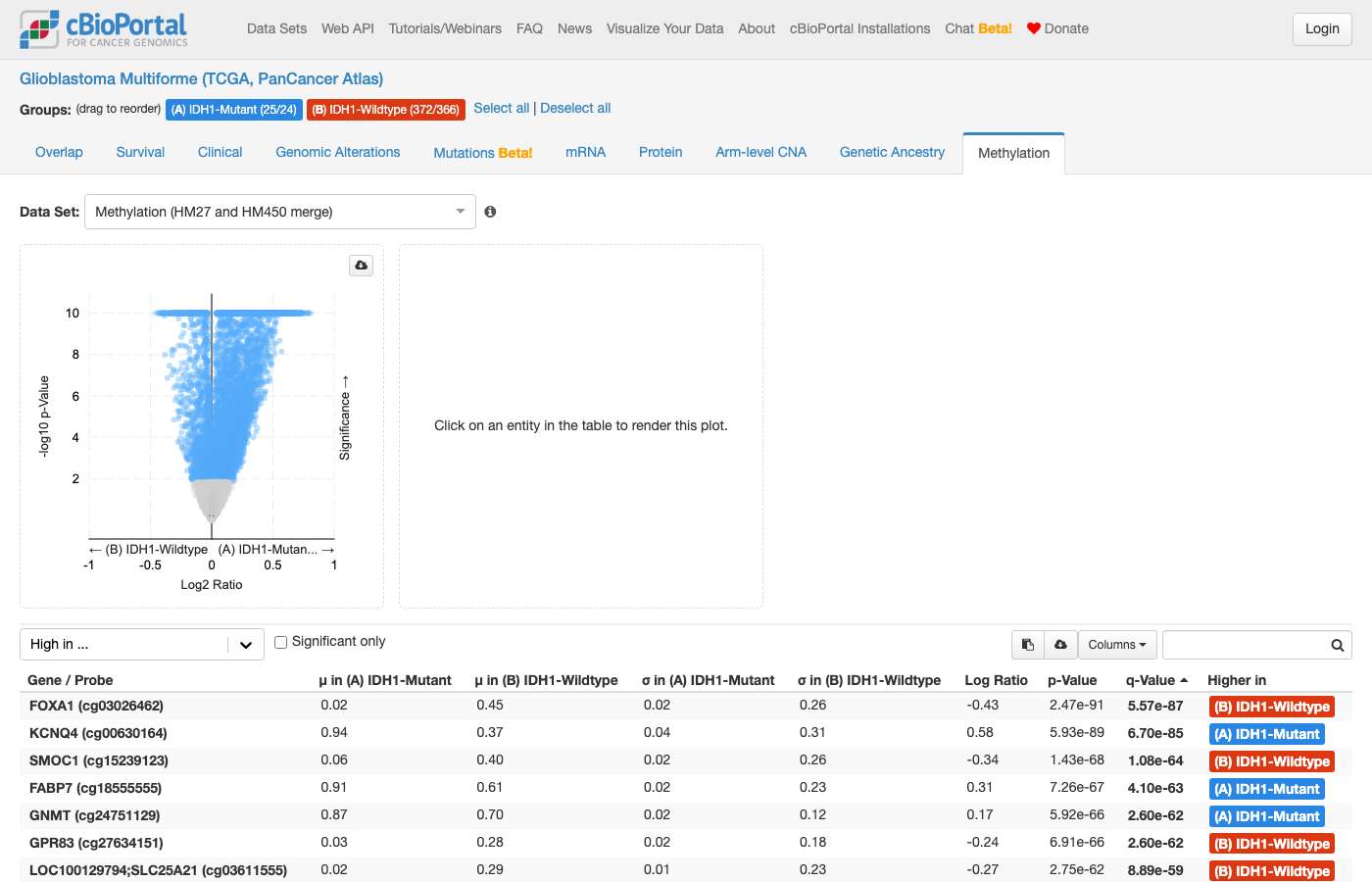Select the Genetic Ancestry tab
The height and width of the screenshot is (882, 1372).
(x=892, y=152)
